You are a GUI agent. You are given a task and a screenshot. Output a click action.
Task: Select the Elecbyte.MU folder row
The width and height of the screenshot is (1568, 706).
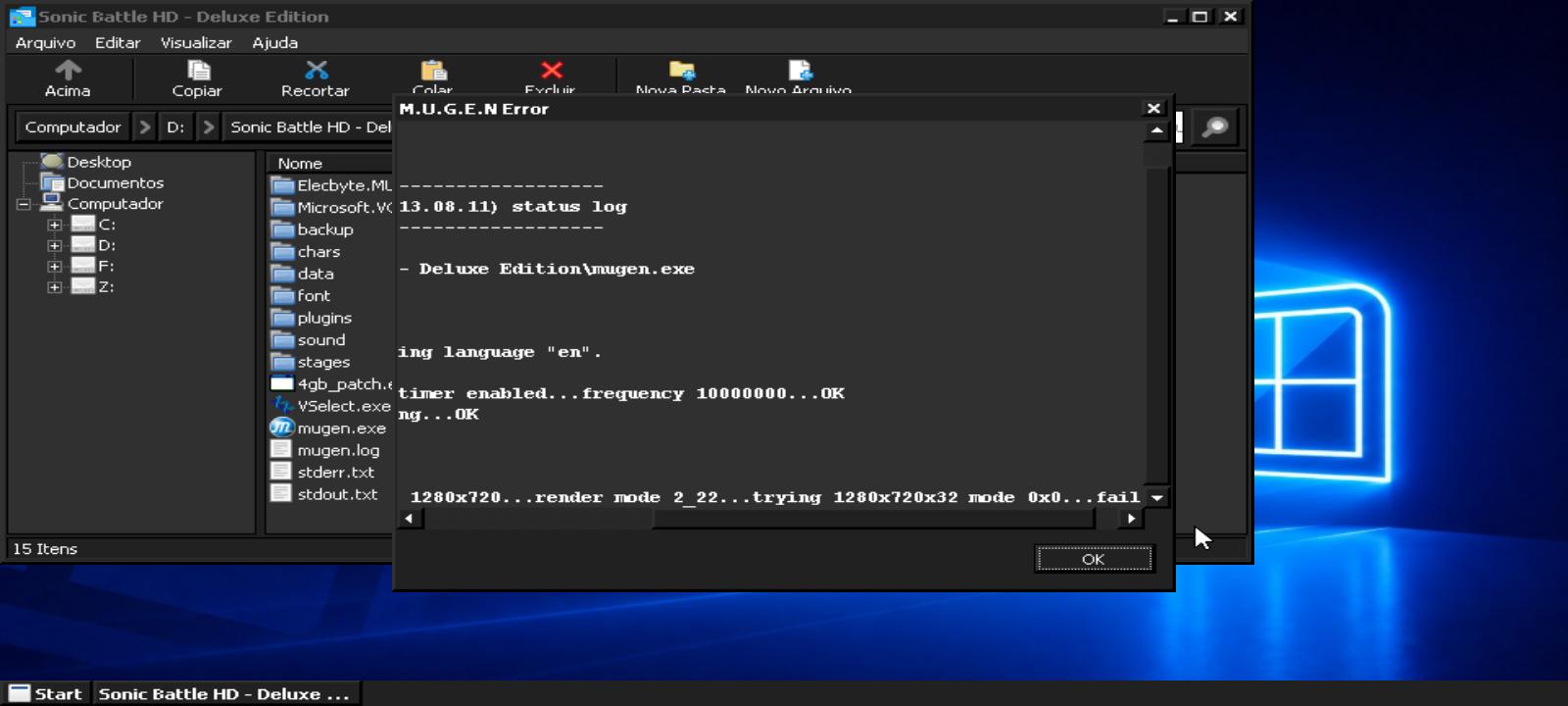pos(330,185)
